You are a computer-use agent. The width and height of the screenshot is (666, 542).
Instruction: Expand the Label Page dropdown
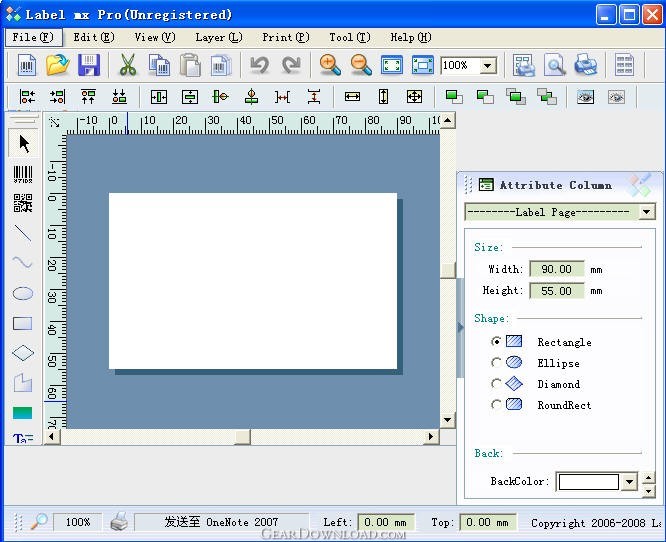coord(646,212)
